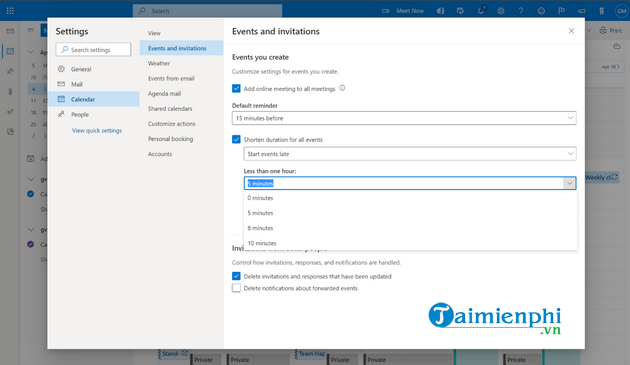630x365 pixels.
Task: Open Events from email settings page
Action: click(181, 78)
